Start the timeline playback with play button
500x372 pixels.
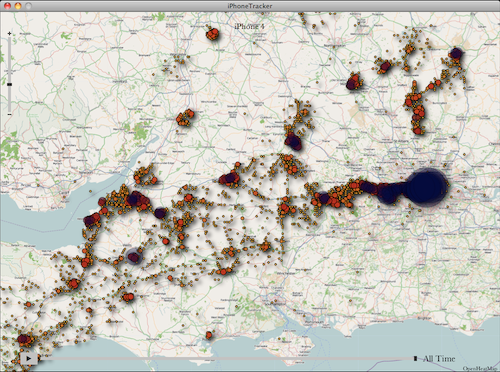pos(29,358)
